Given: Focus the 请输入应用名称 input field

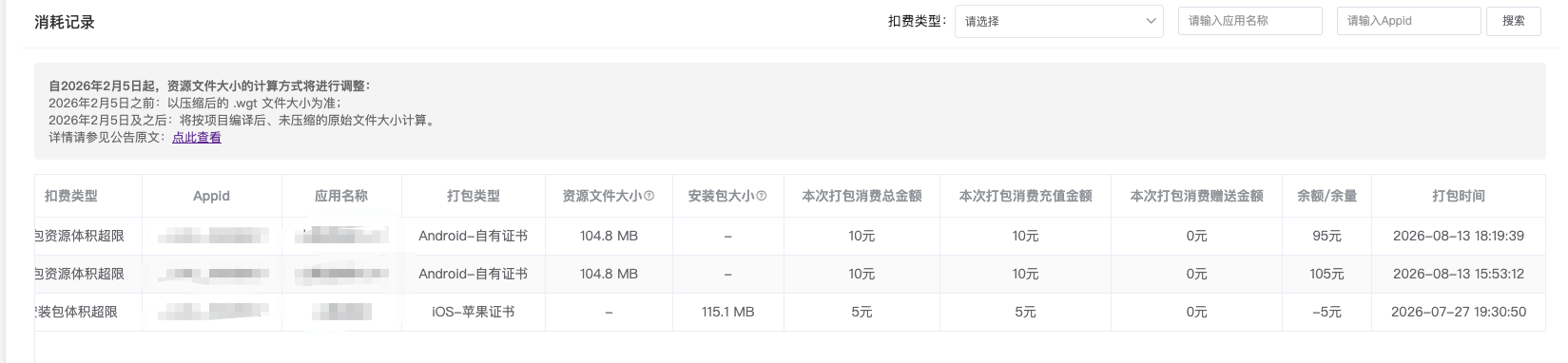Looking at the screenshot, I should 1249,21.
